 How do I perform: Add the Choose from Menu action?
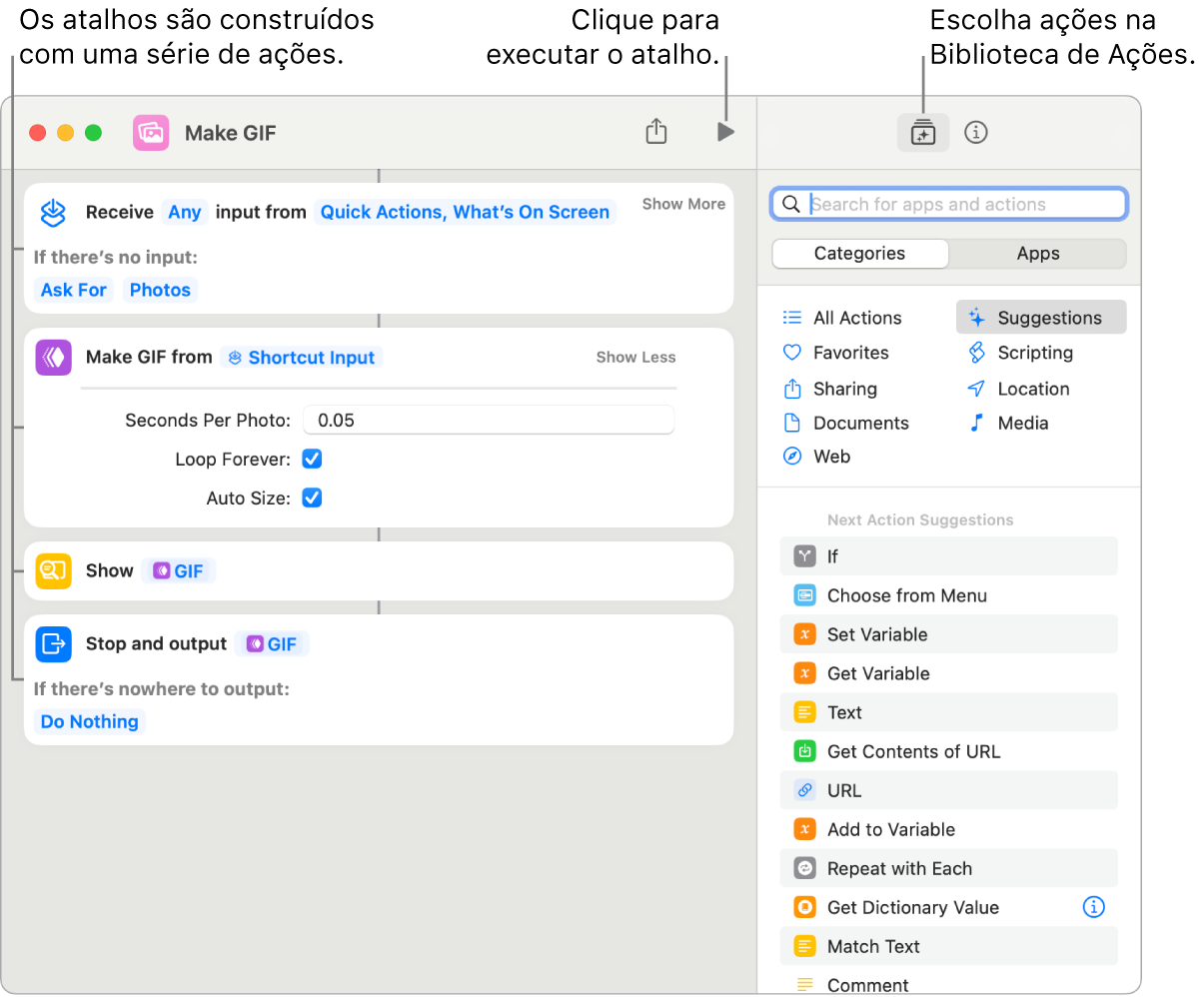click(906, 595)
